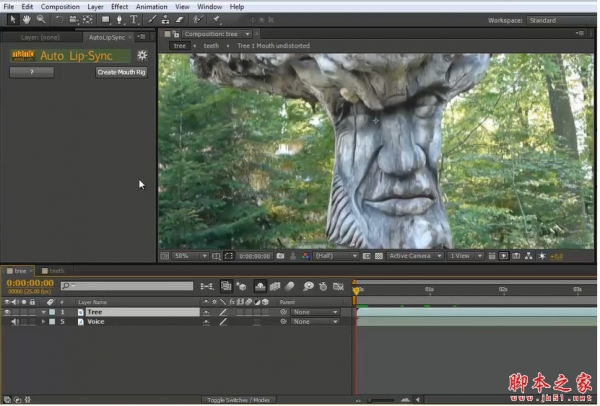Select the Pen tool
The width and height of the screenshot is (600, 406).
[x=120, y=19]
